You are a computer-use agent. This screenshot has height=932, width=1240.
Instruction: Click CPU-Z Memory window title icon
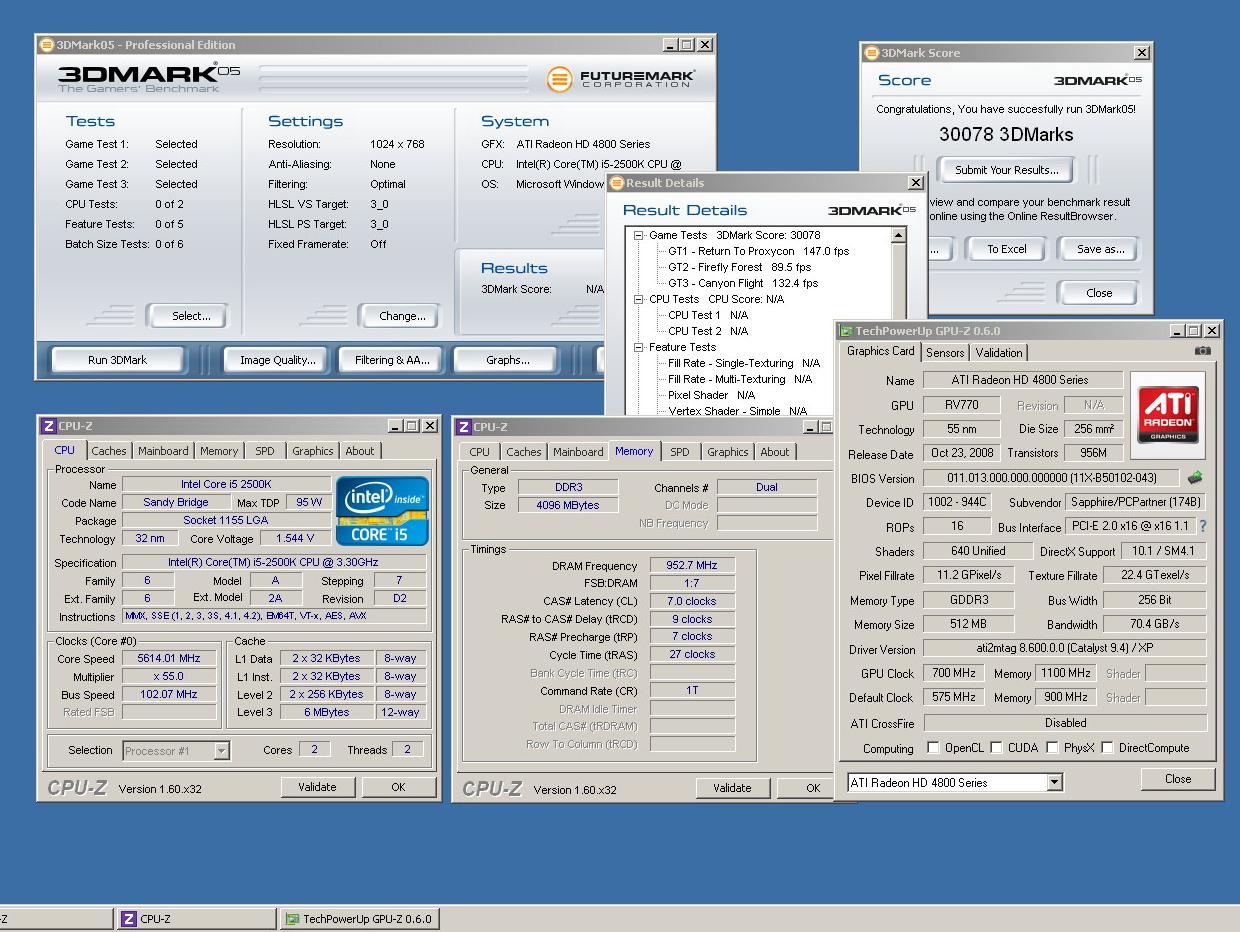click(464, 427)
